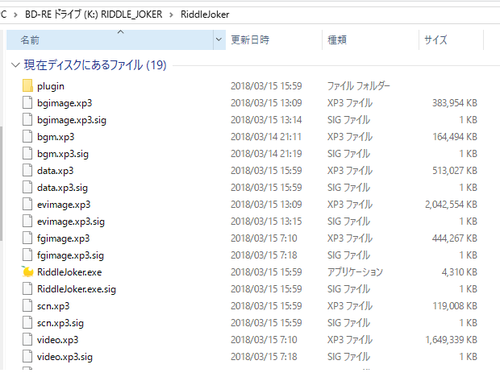Select the video.xp3.sig file icon
Viewport: 500px width, 377px height.
point(28,357)
